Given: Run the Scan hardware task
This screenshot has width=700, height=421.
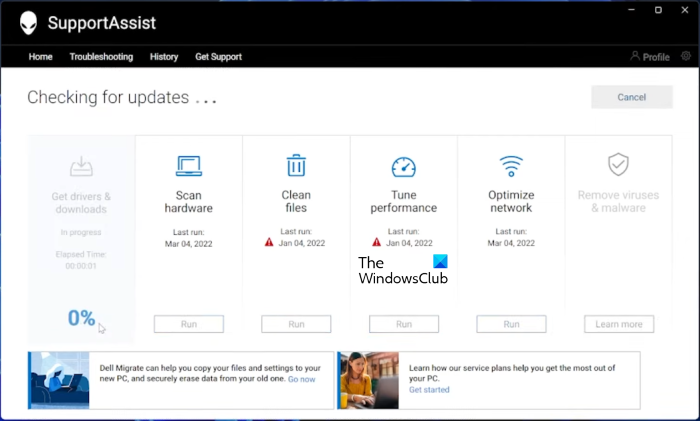Looking at the screenshot, I should (x=189, y=324).
